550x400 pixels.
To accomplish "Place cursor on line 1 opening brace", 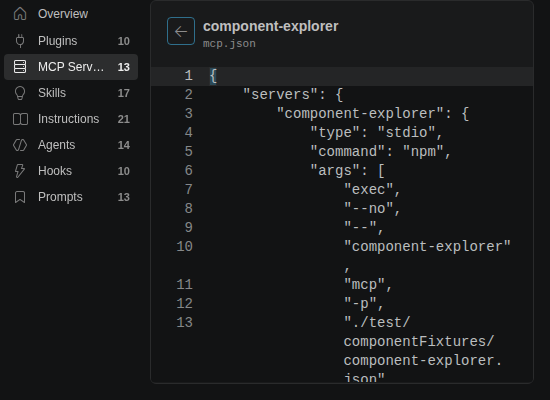I will click(213, 76).
